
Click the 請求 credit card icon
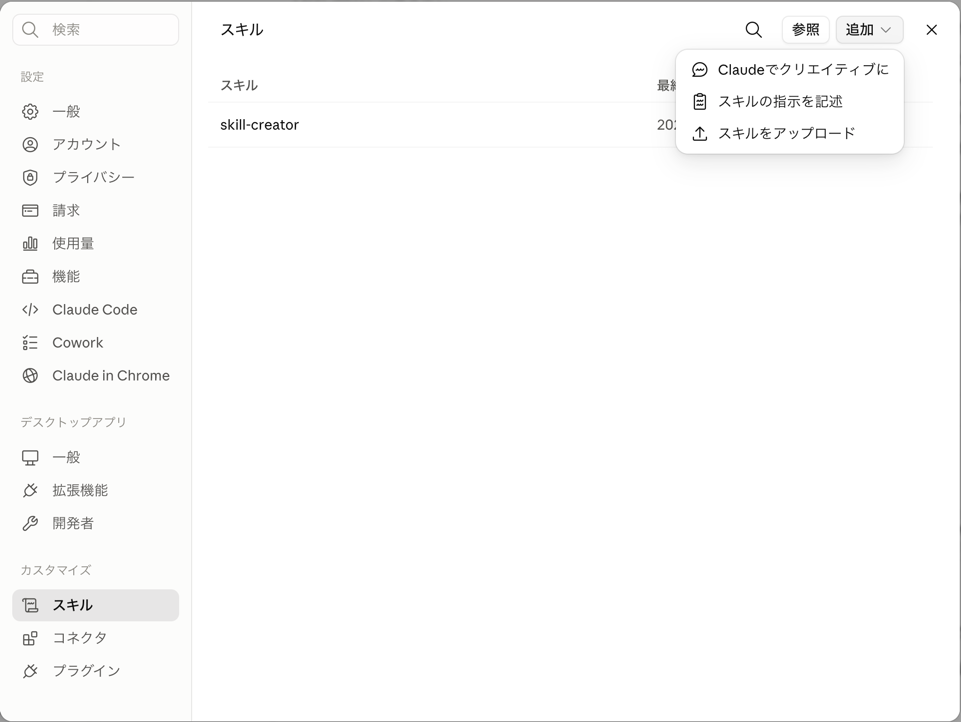[x=30, y=211]
